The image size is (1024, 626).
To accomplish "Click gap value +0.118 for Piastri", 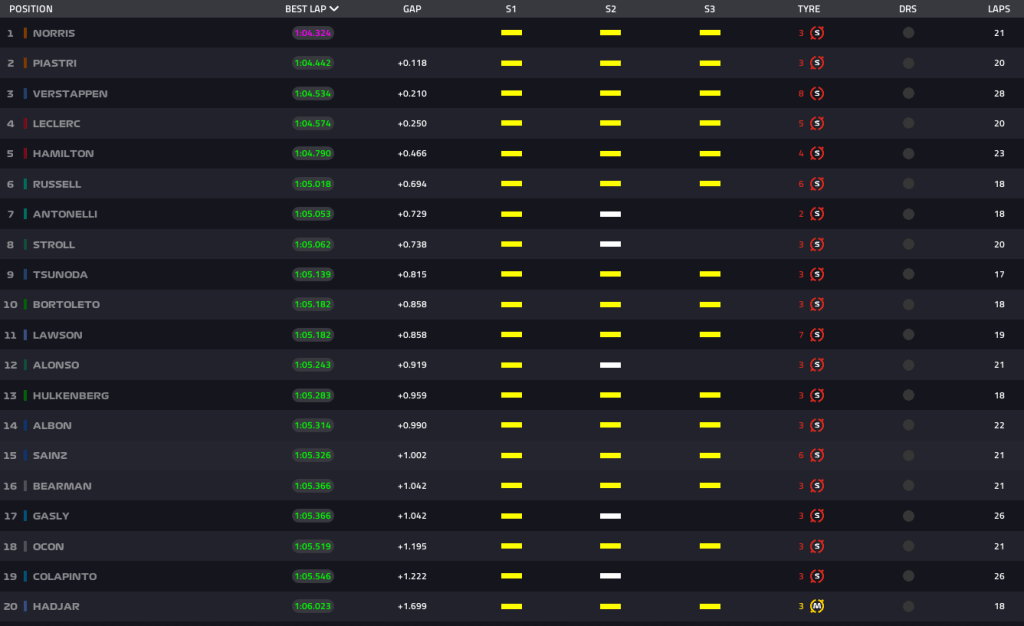I will tap(412, 63).
